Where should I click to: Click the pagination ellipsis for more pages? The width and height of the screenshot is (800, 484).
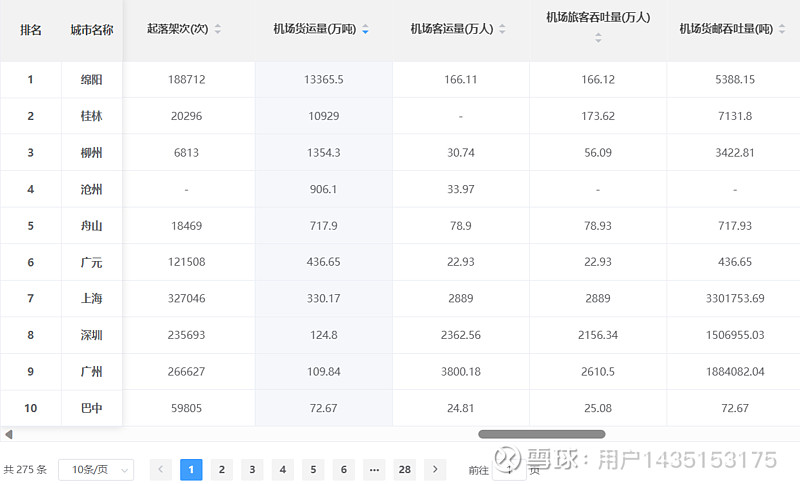point(374,470)
